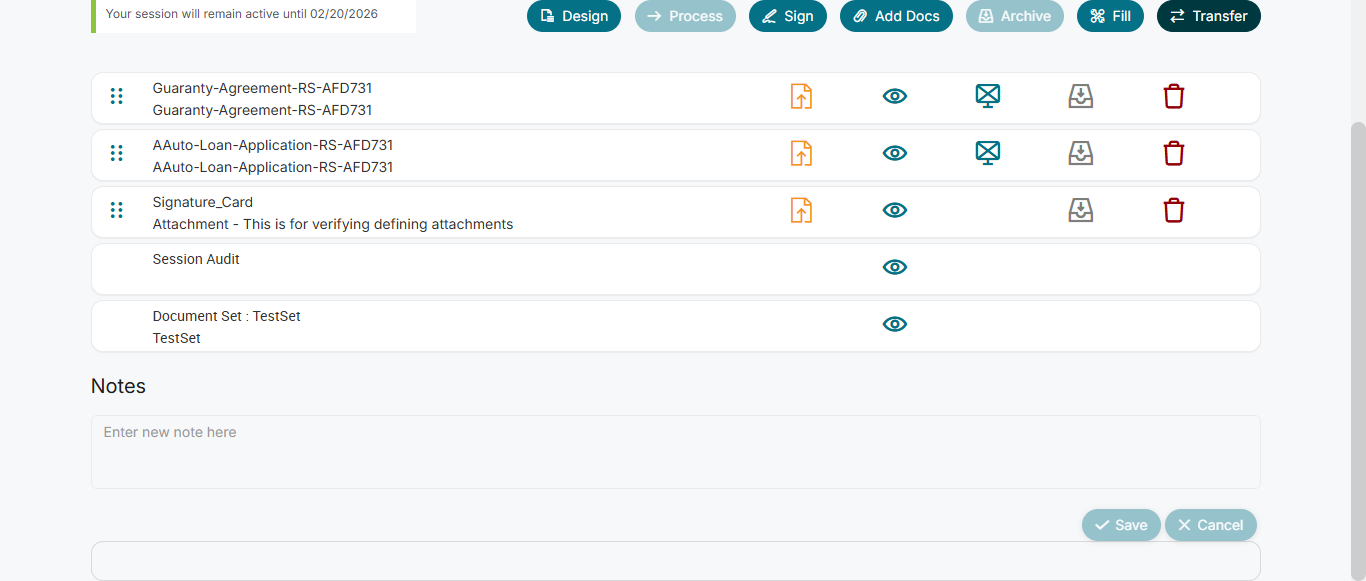
Task: Click the monitor icon on Guaranty-Agreement row
Action: pos(988,96)
